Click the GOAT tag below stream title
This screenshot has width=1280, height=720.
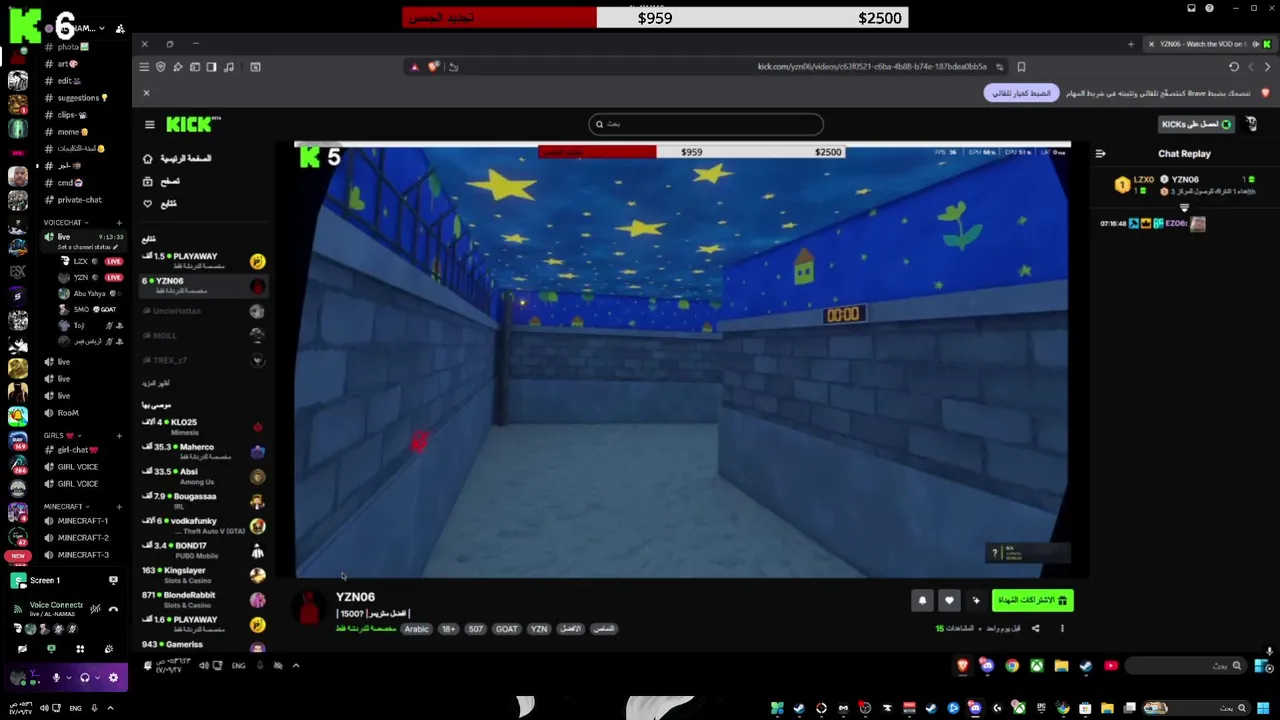tap(507, 629)
